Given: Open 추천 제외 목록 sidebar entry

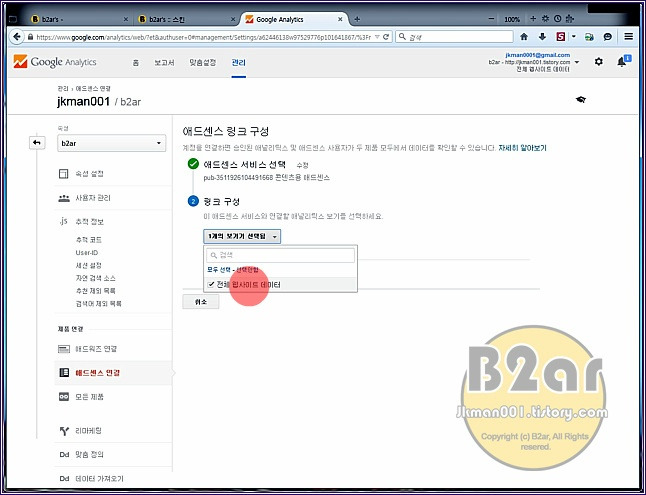Looking at the screenshot, I should click(95, 291).
